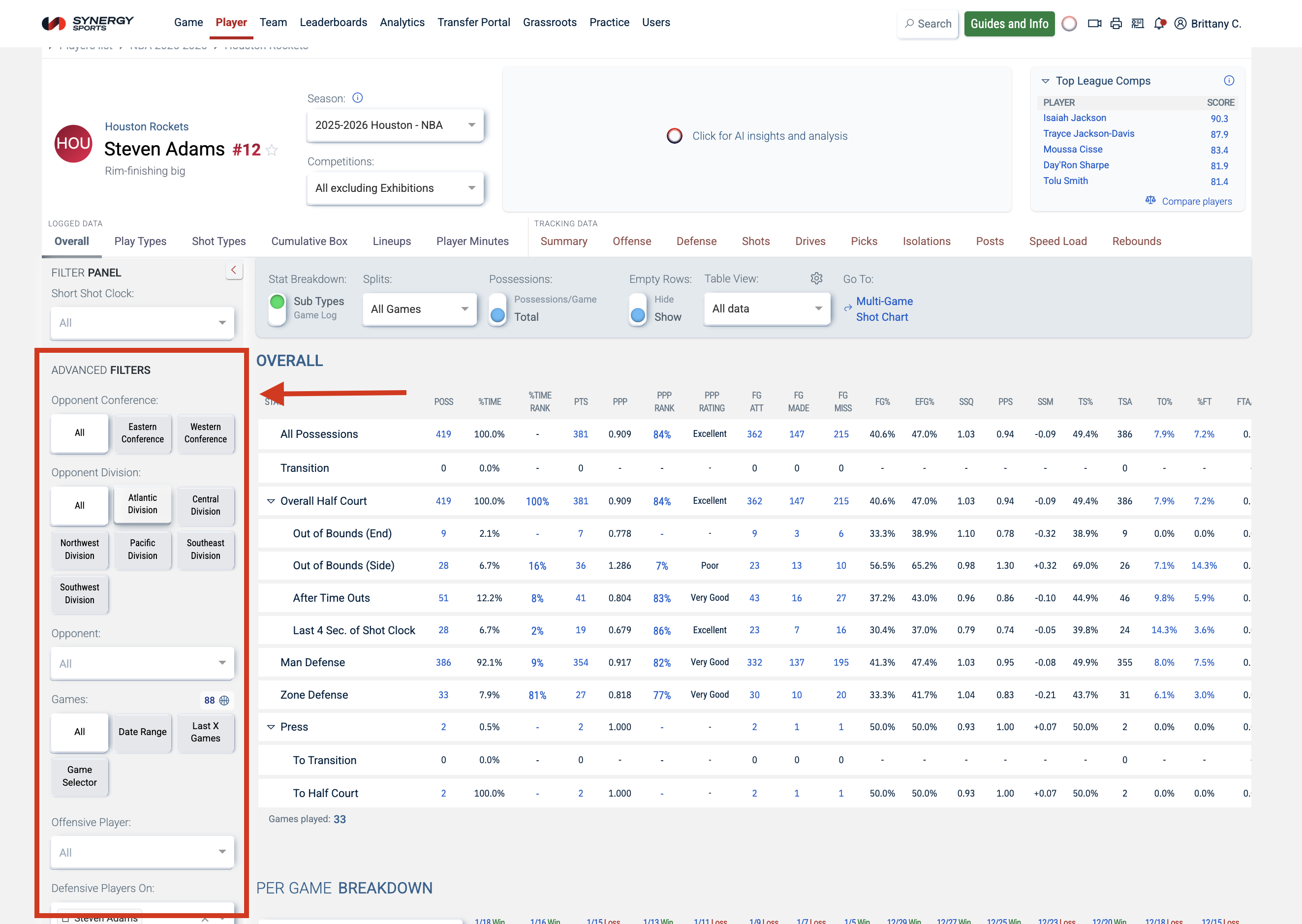Select Central Division filter
Image resolution: width=1302 pixels, height=924 pixels.
coord(205,505)
